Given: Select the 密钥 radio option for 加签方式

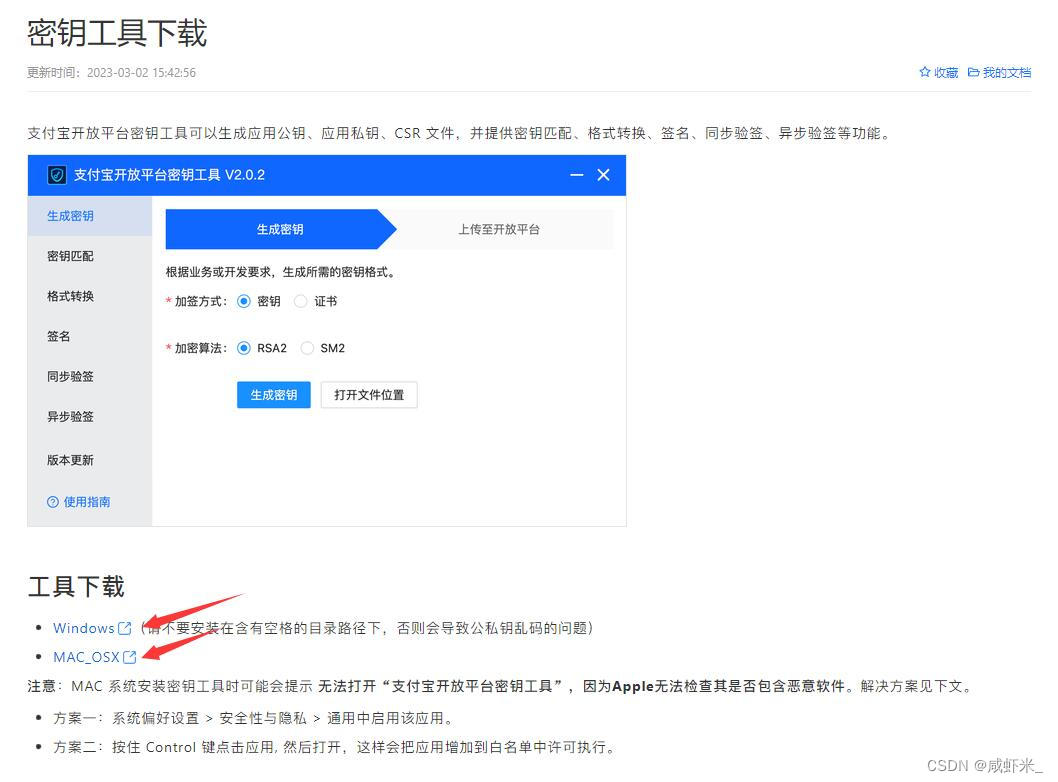Looking at the screenshot, I should (244, 301).
